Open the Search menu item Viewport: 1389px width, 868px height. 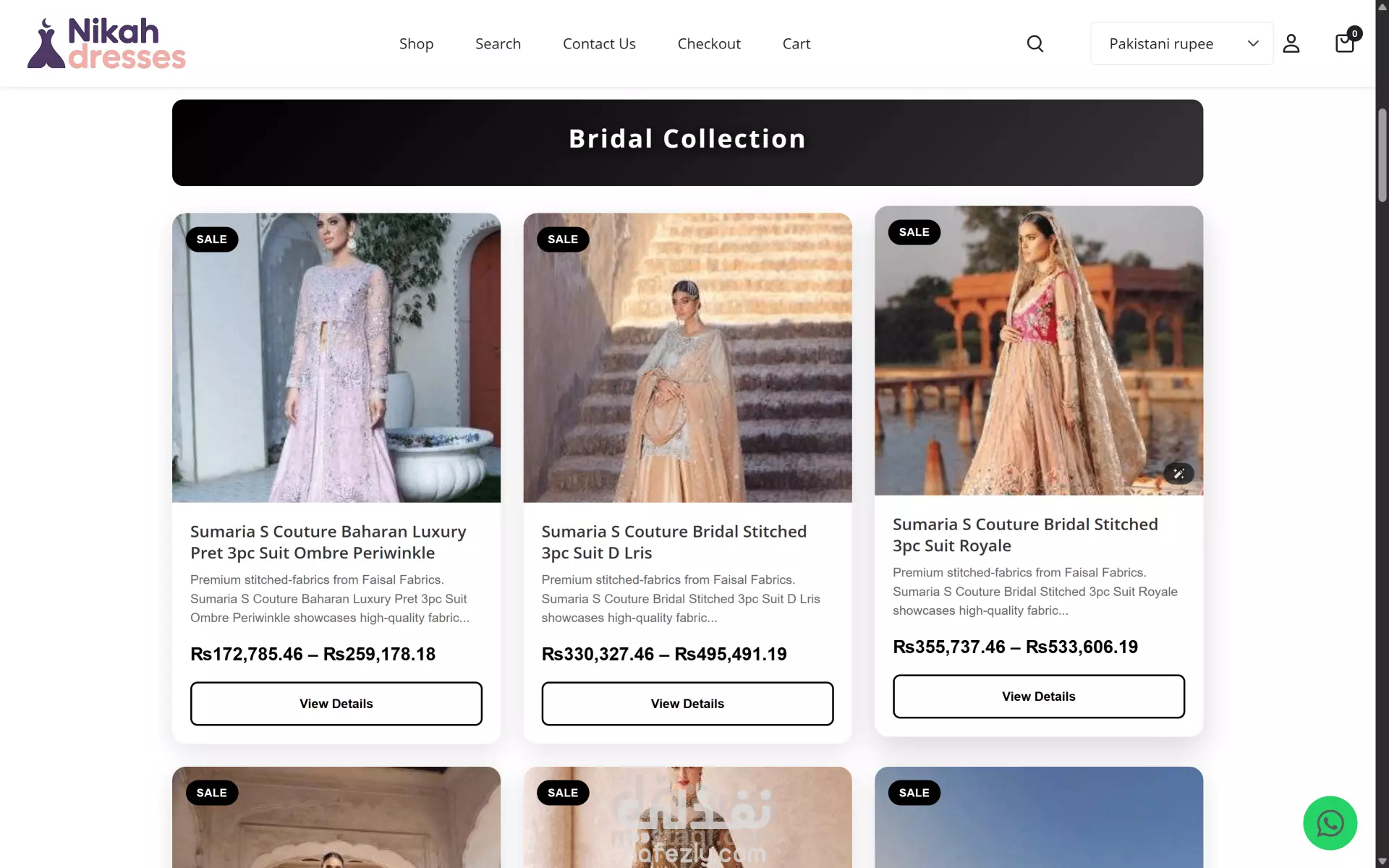coord(498,43)
